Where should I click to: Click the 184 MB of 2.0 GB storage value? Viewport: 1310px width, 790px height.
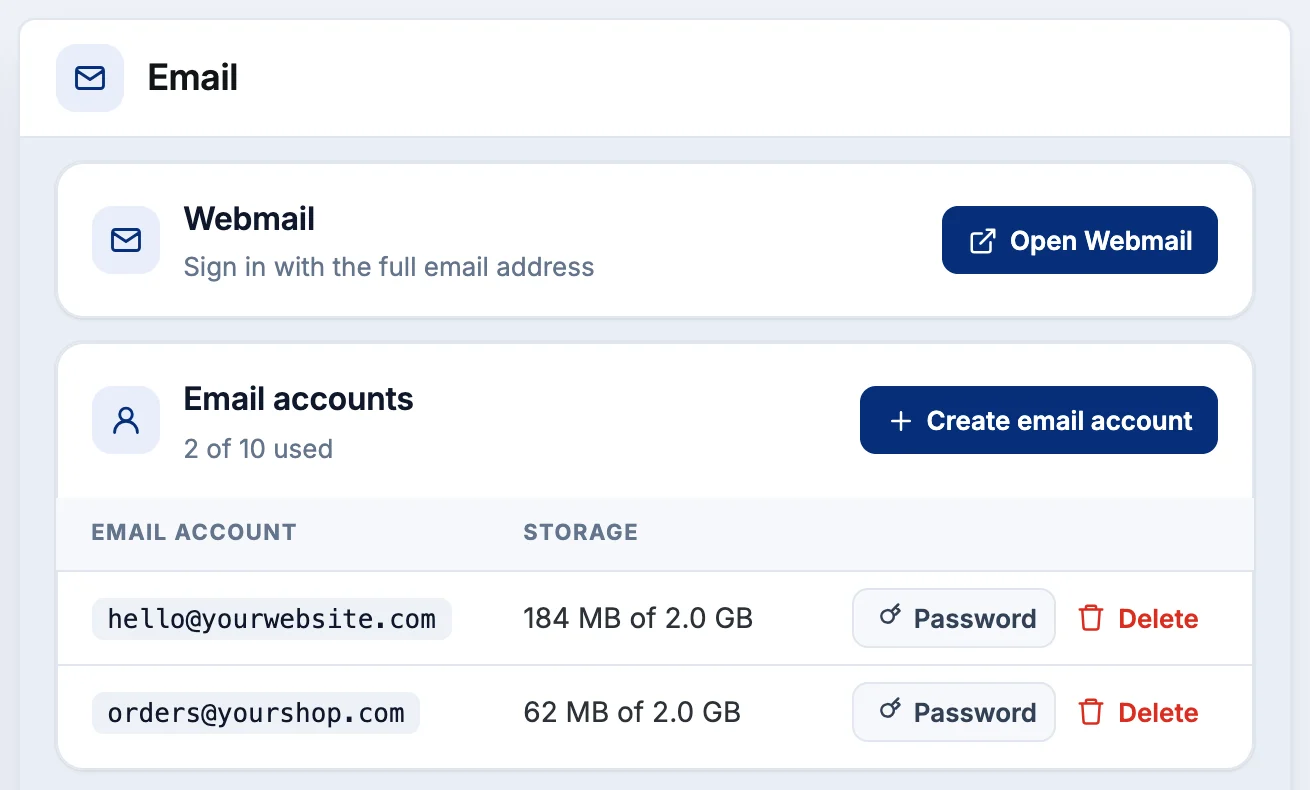(x=638, y=619)
